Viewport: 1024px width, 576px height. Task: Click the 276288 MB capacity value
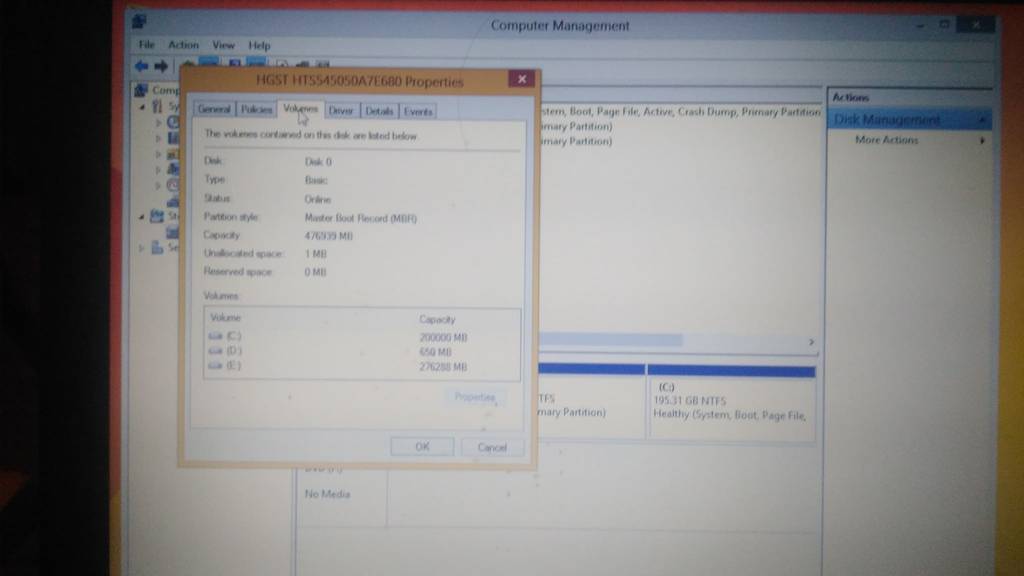coord(443,367)
